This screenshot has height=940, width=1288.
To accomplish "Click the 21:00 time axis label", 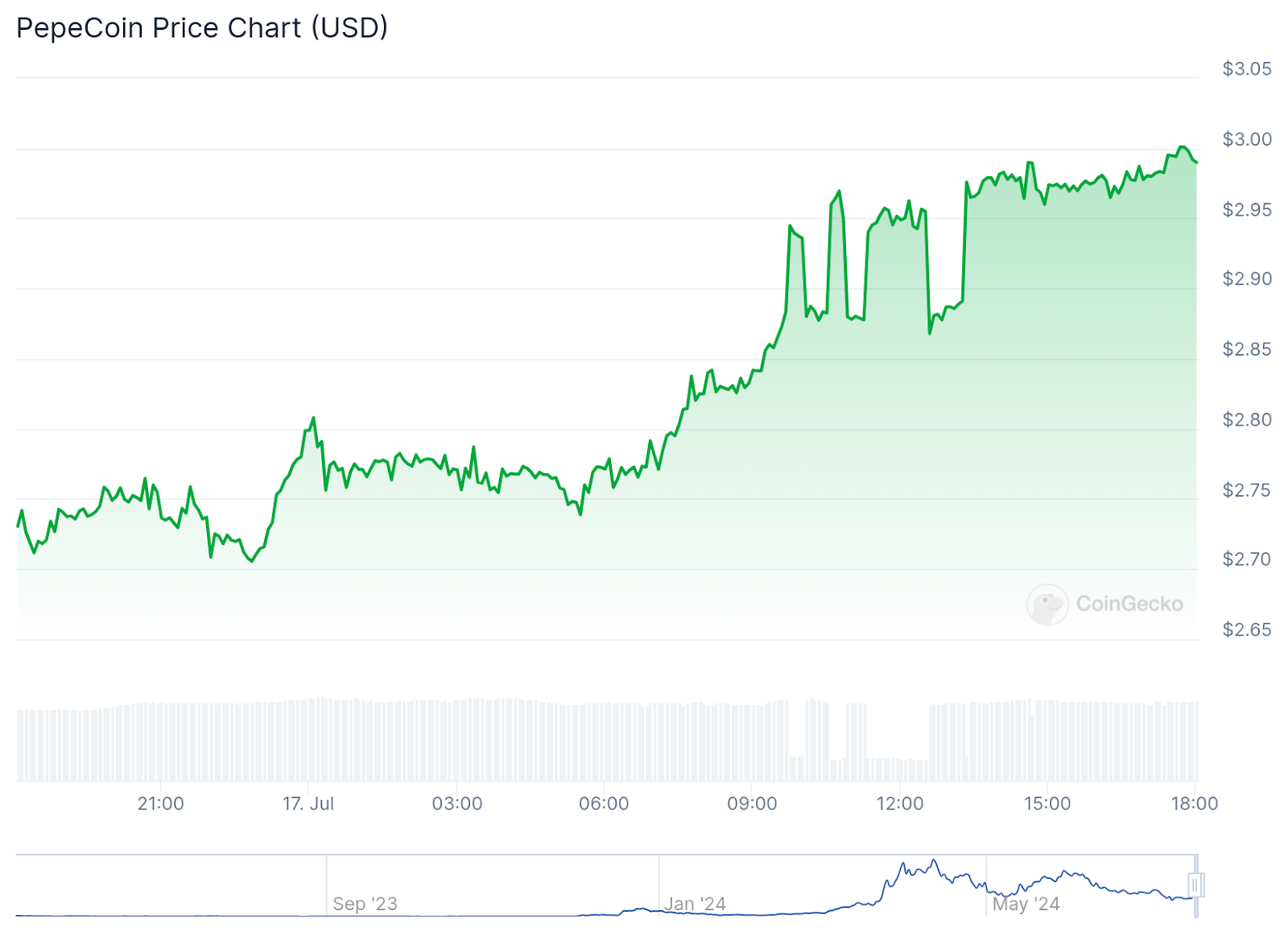I will click(x=161, y=803).
